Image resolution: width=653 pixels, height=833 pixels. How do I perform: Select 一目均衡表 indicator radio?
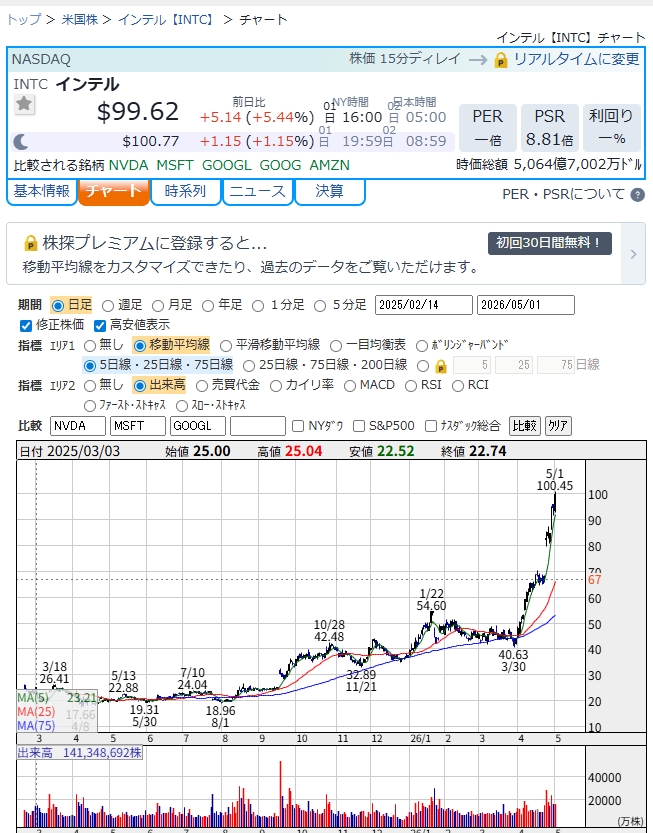pyautogui.click(x=336, y=346)
